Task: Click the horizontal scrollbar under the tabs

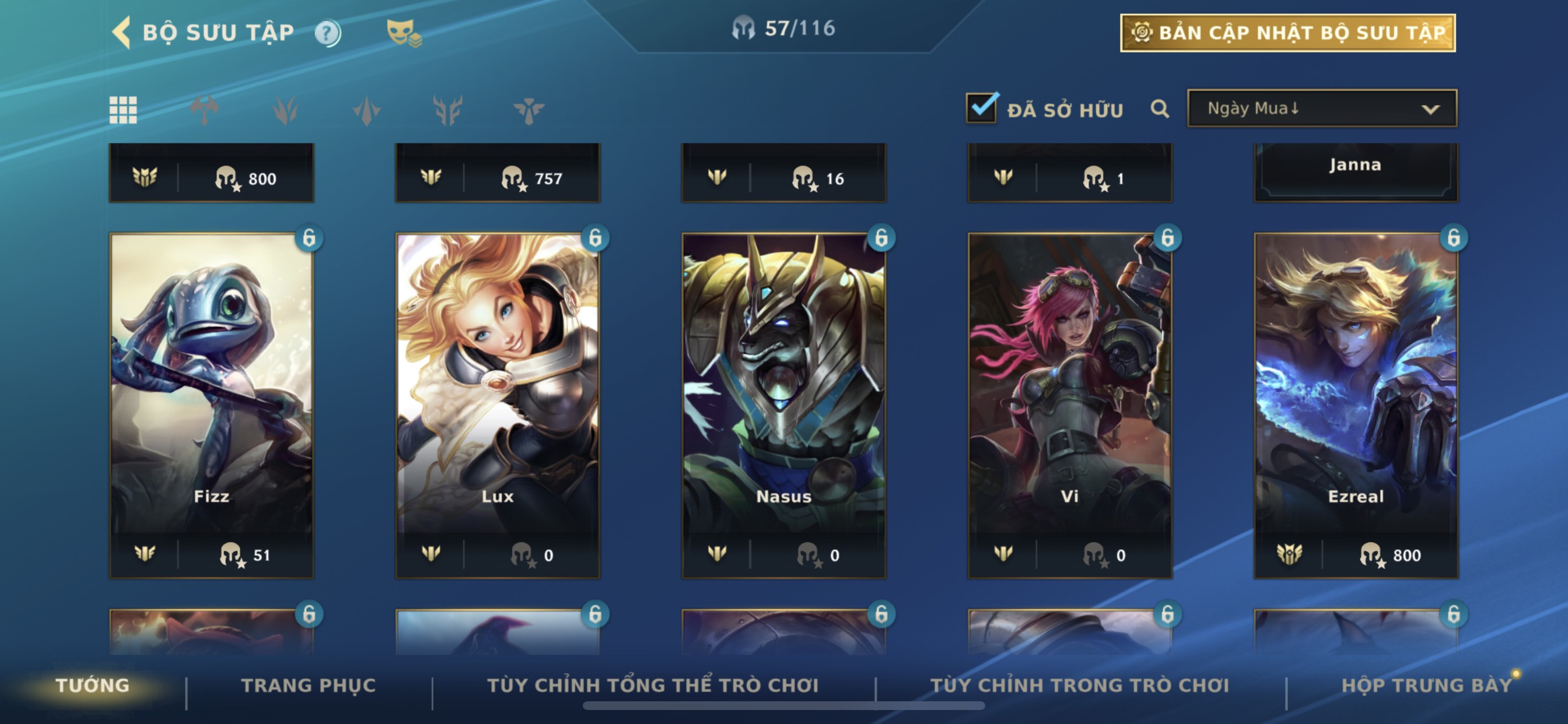Action: (783, 706)
